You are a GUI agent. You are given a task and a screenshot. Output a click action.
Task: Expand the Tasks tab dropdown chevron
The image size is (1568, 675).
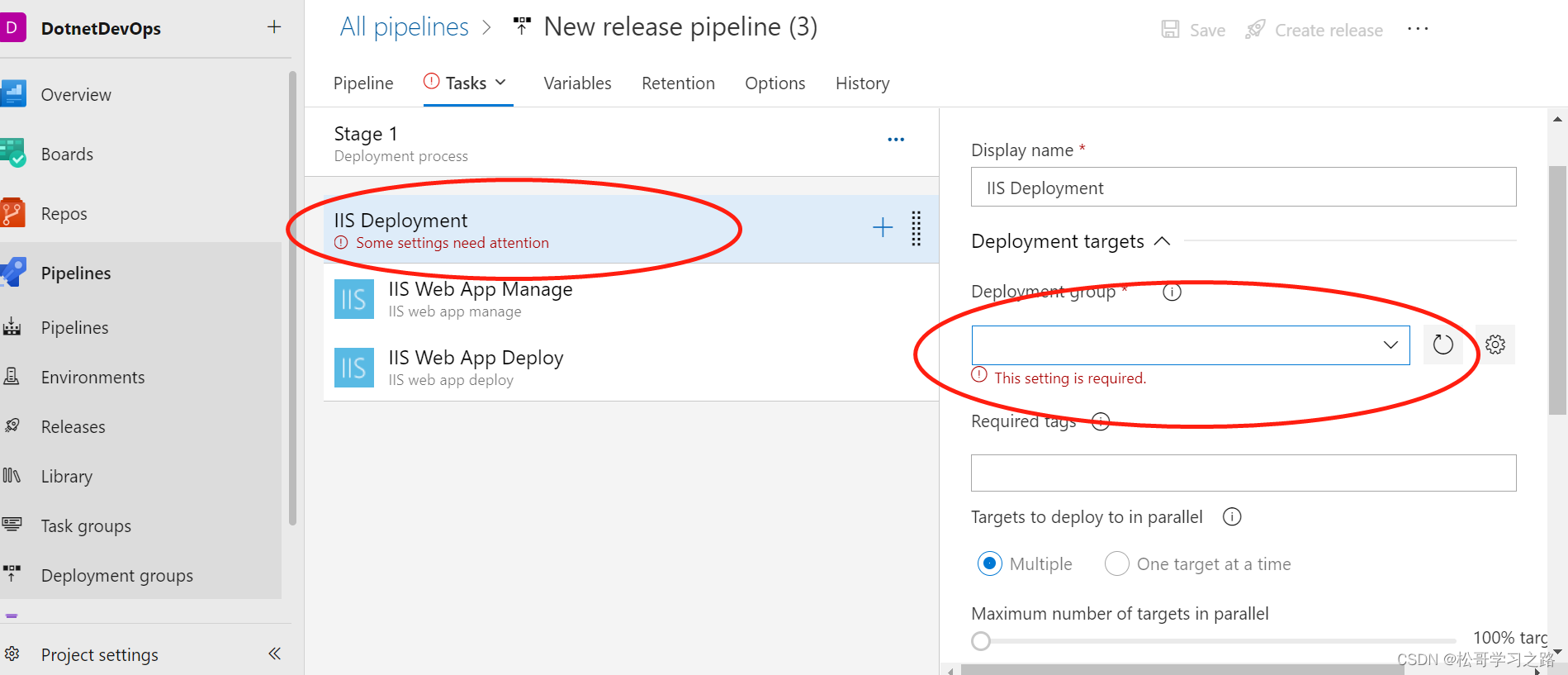500,83
